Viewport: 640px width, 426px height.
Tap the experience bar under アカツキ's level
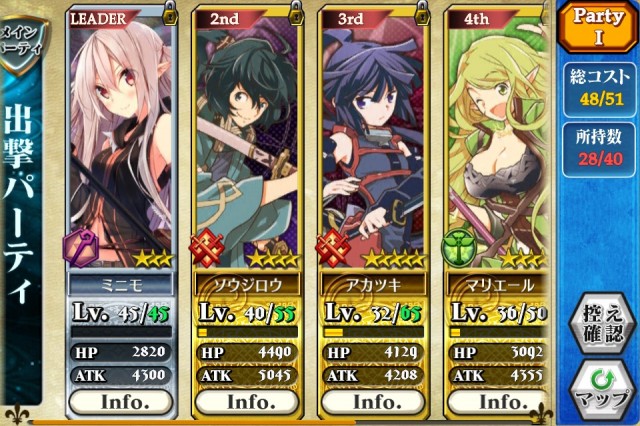point(373,332)
